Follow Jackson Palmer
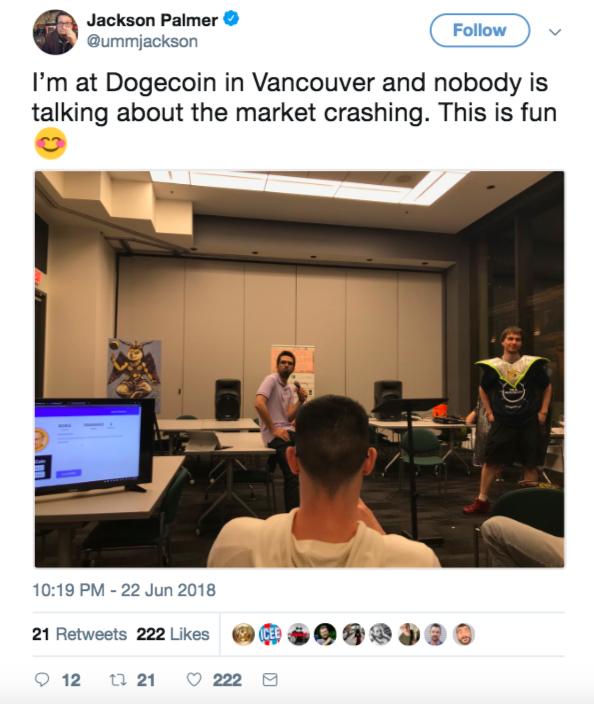The image size is (594, 704). coord(480,30)
